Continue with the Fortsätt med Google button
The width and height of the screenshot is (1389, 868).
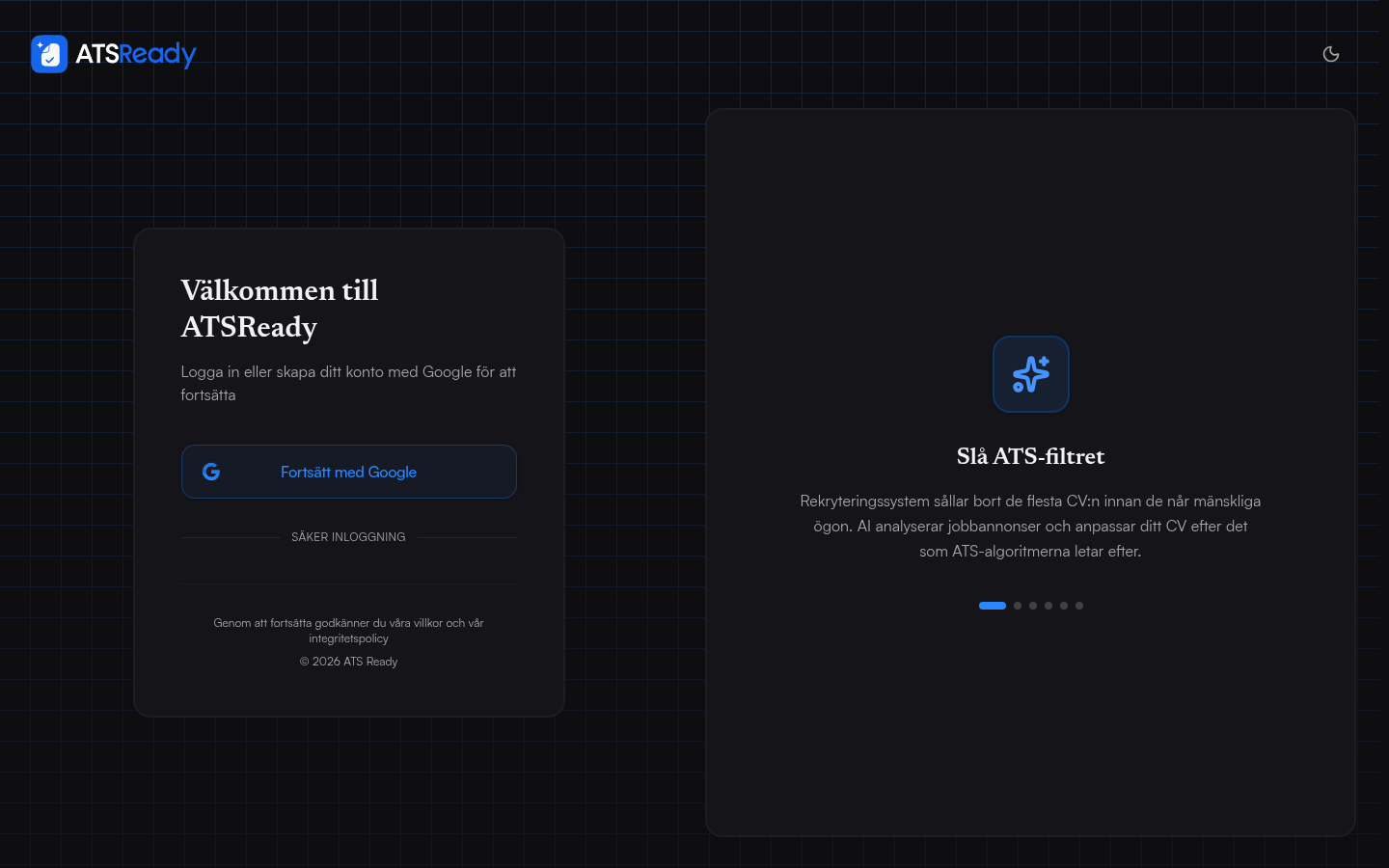tap(349, 472)
